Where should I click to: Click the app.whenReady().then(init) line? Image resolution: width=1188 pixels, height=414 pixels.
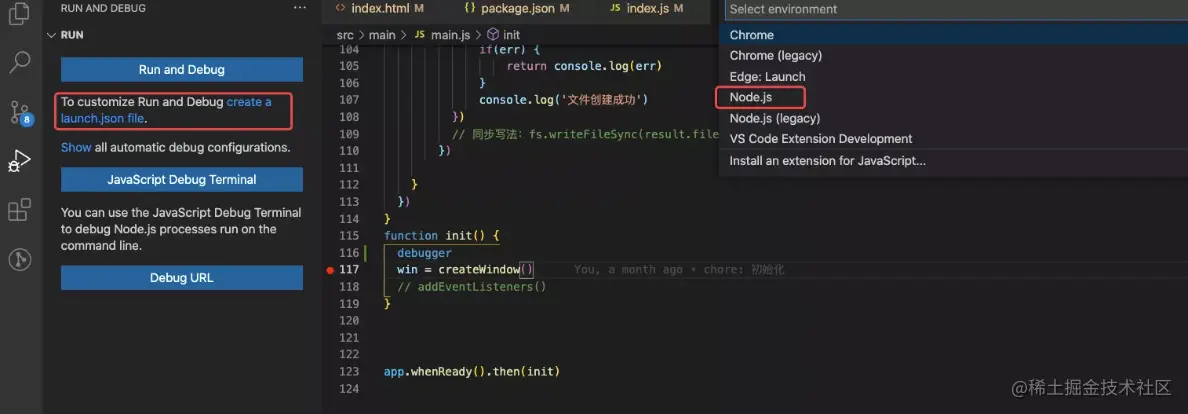coord(471,372)
